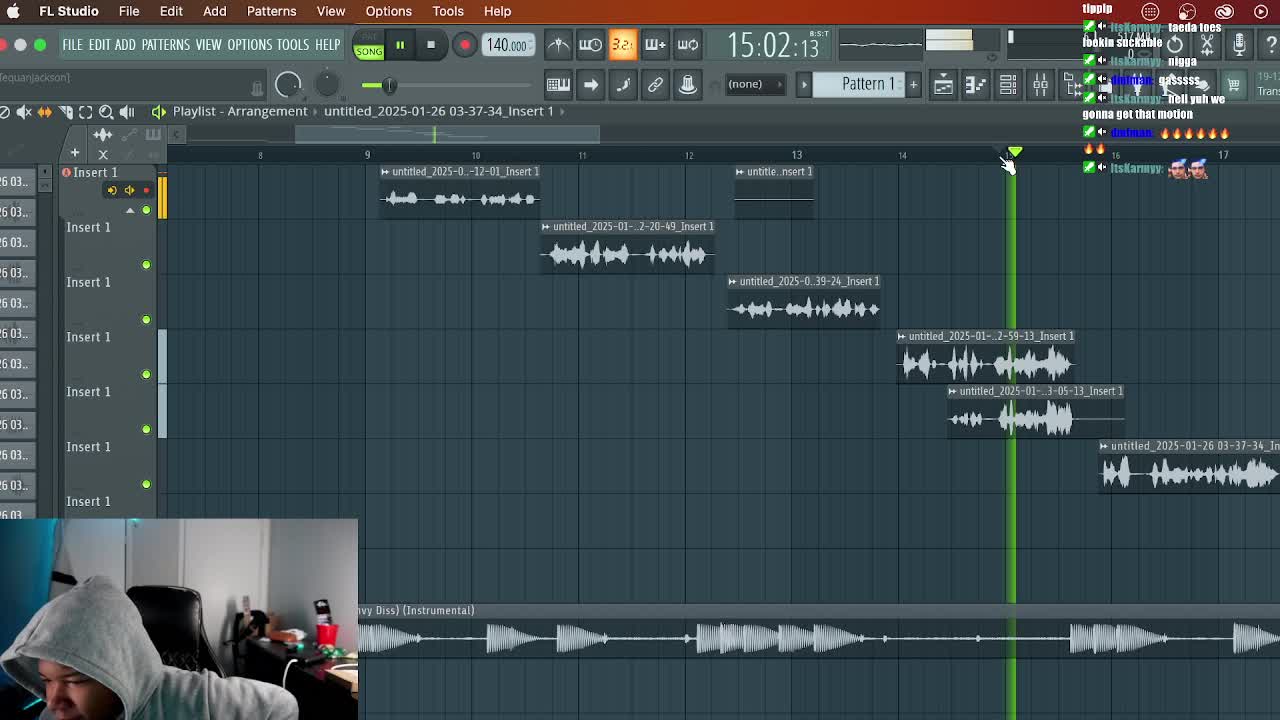Toggle loop recording icon

click(688, 45)
